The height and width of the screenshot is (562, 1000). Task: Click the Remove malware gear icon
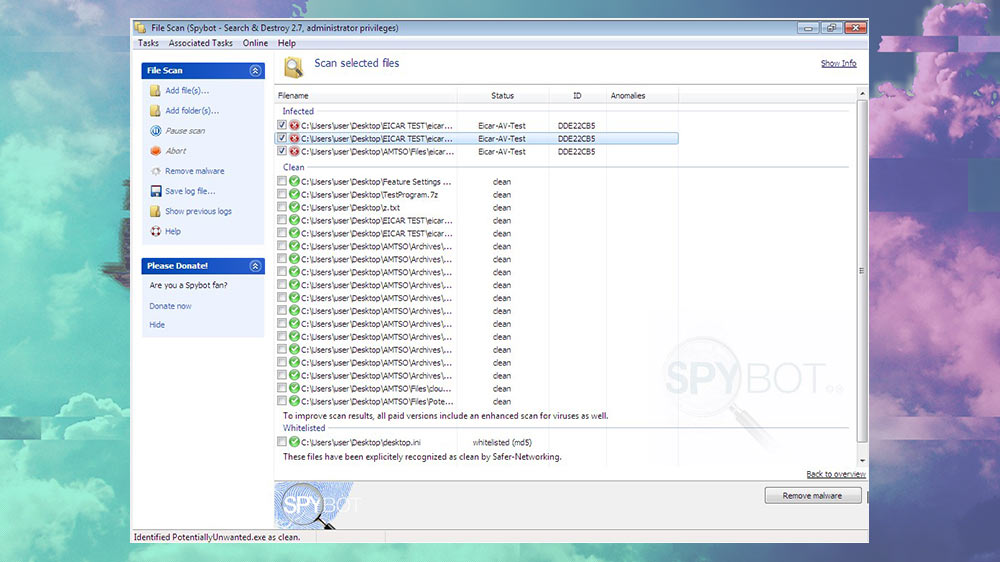[x=155, y=171]
